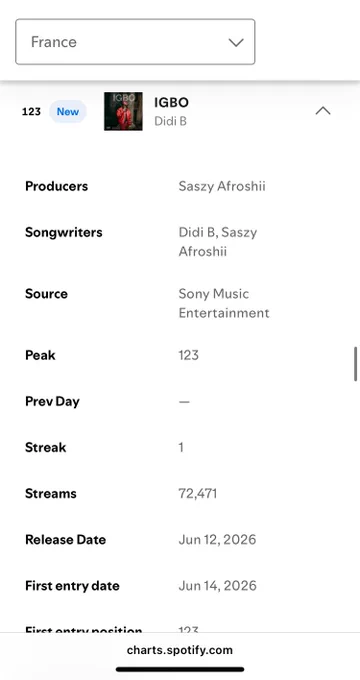Click the Streak value 1
Image resolution: width=360 pixels, height=680 pixels.
pyautogui.click(x=181, y=448)
